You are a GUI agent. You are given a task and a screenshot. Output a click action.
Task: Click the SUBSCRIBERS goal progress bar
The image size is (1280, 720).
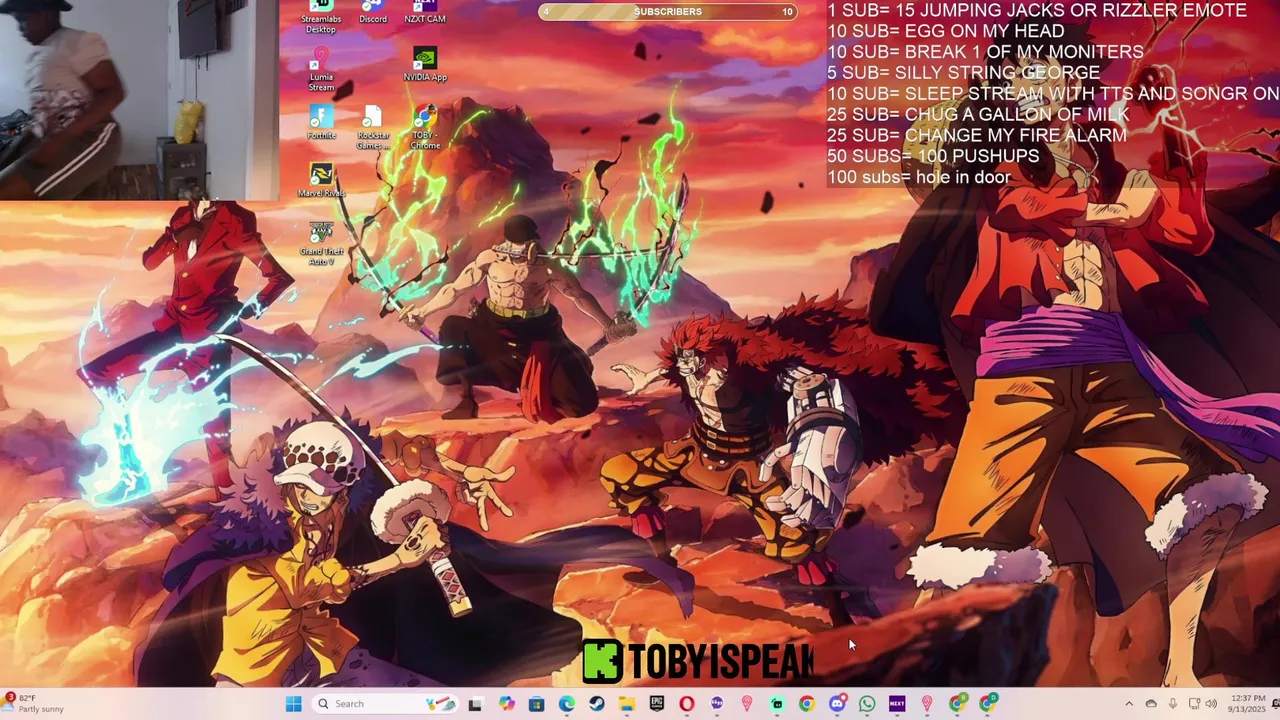(668, 12)
